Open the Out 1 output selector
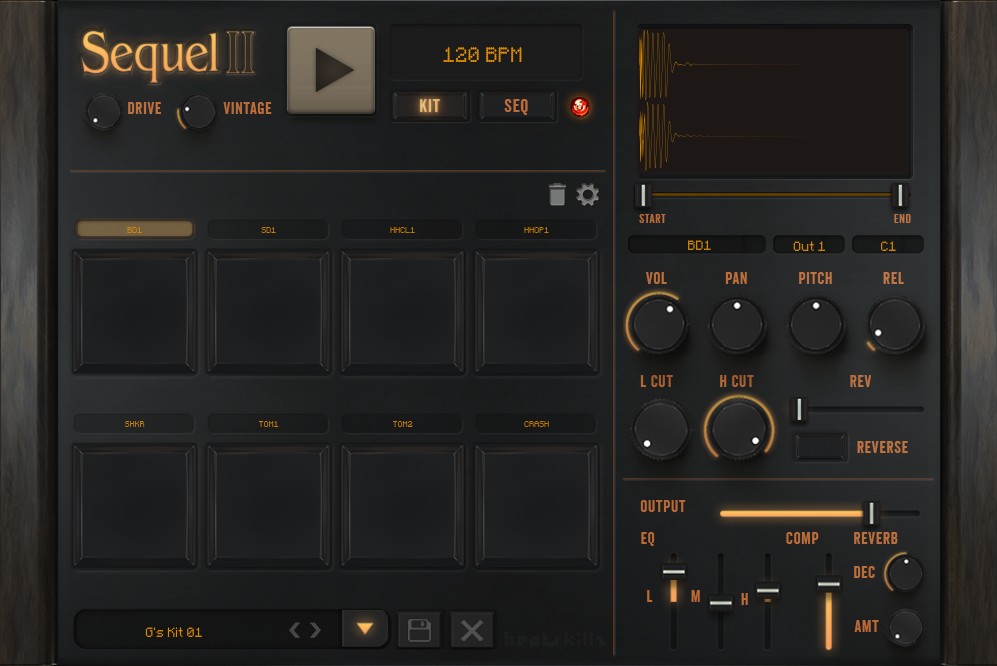Image resolution: width=997 pixels, height=666 pixels. pyautogui.click(x=809, y=245)
